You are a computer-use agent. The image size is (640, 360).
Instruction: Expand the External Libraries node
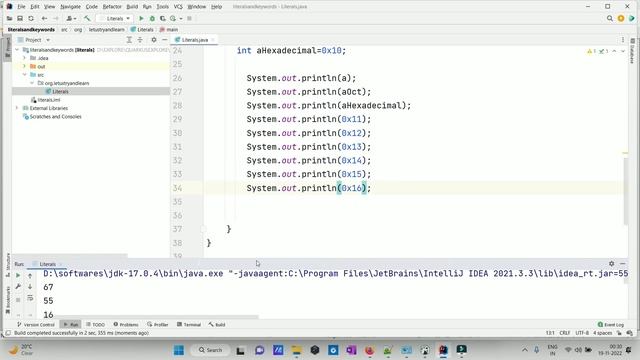pyautogui.click(x=17, y=108)
